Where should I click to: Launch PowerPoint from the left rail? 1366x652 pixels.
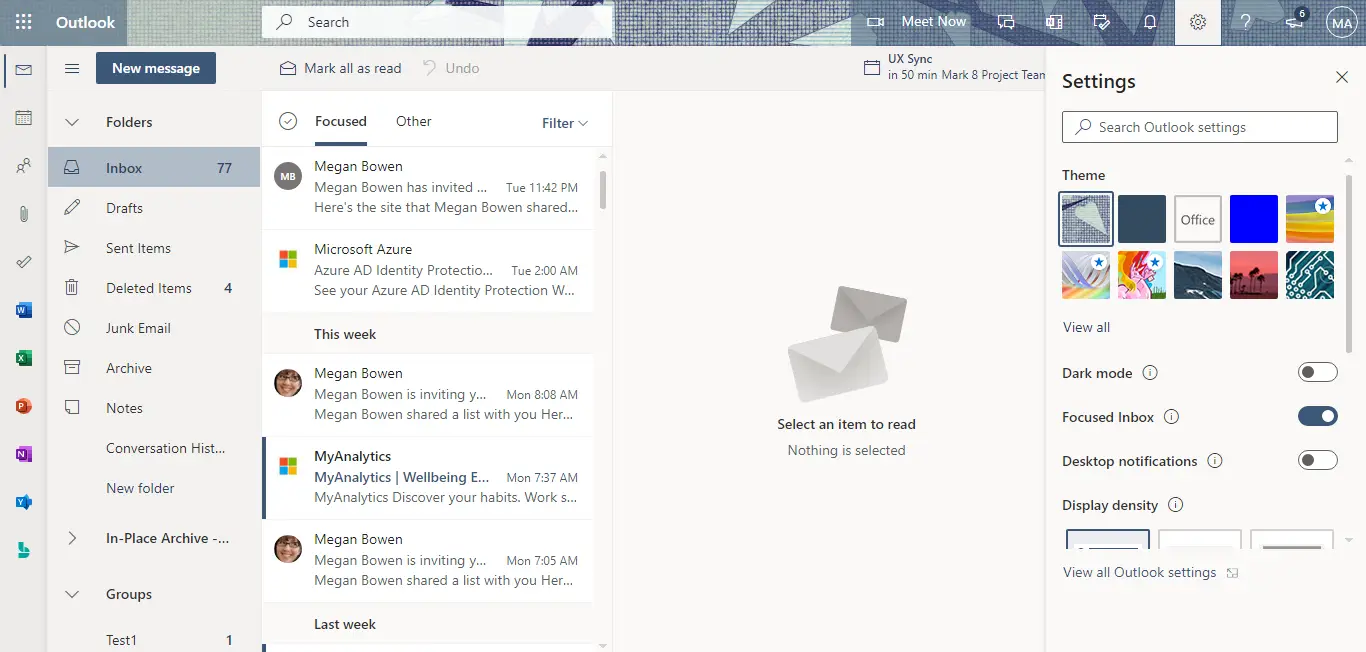23,406
